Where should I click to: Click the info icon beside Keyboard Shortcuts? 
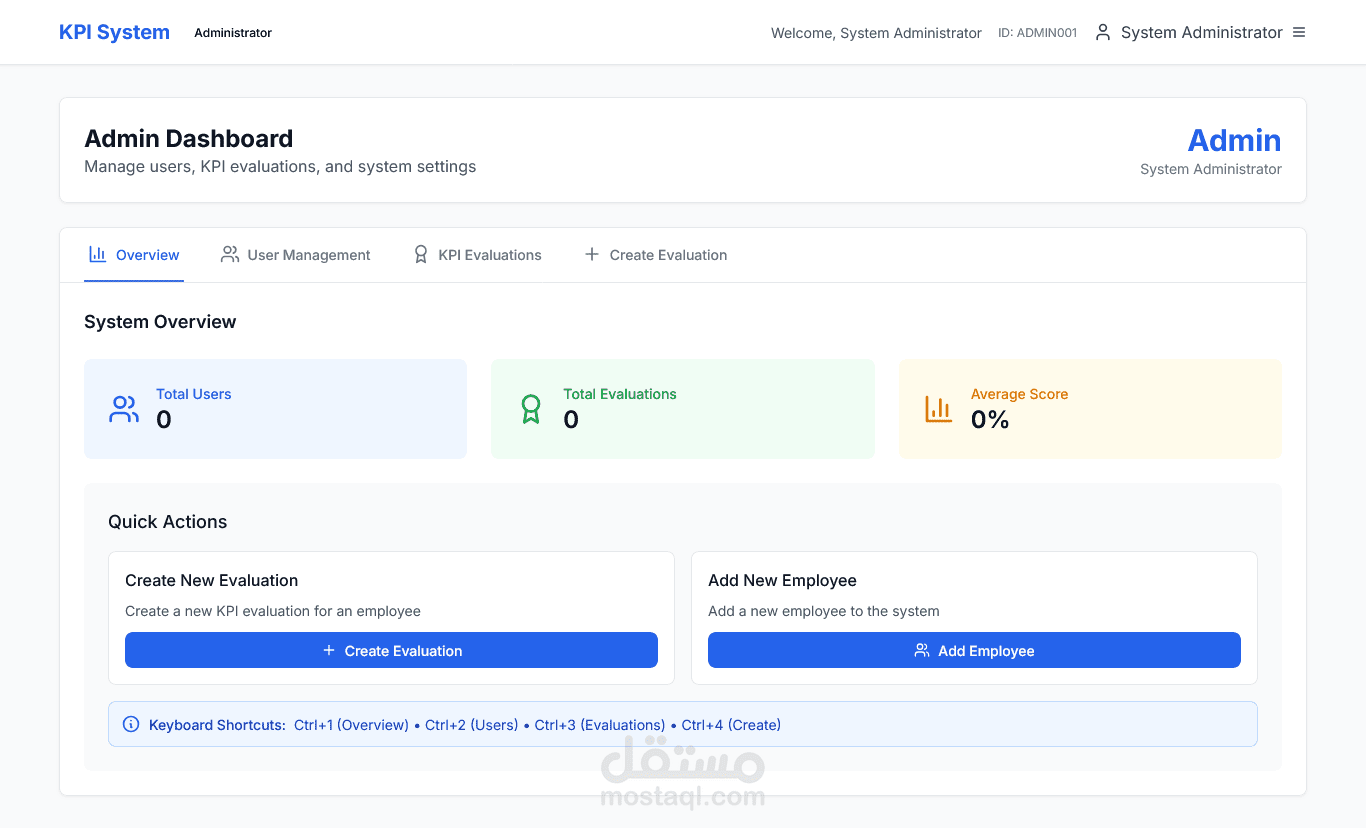click(131, 724)
